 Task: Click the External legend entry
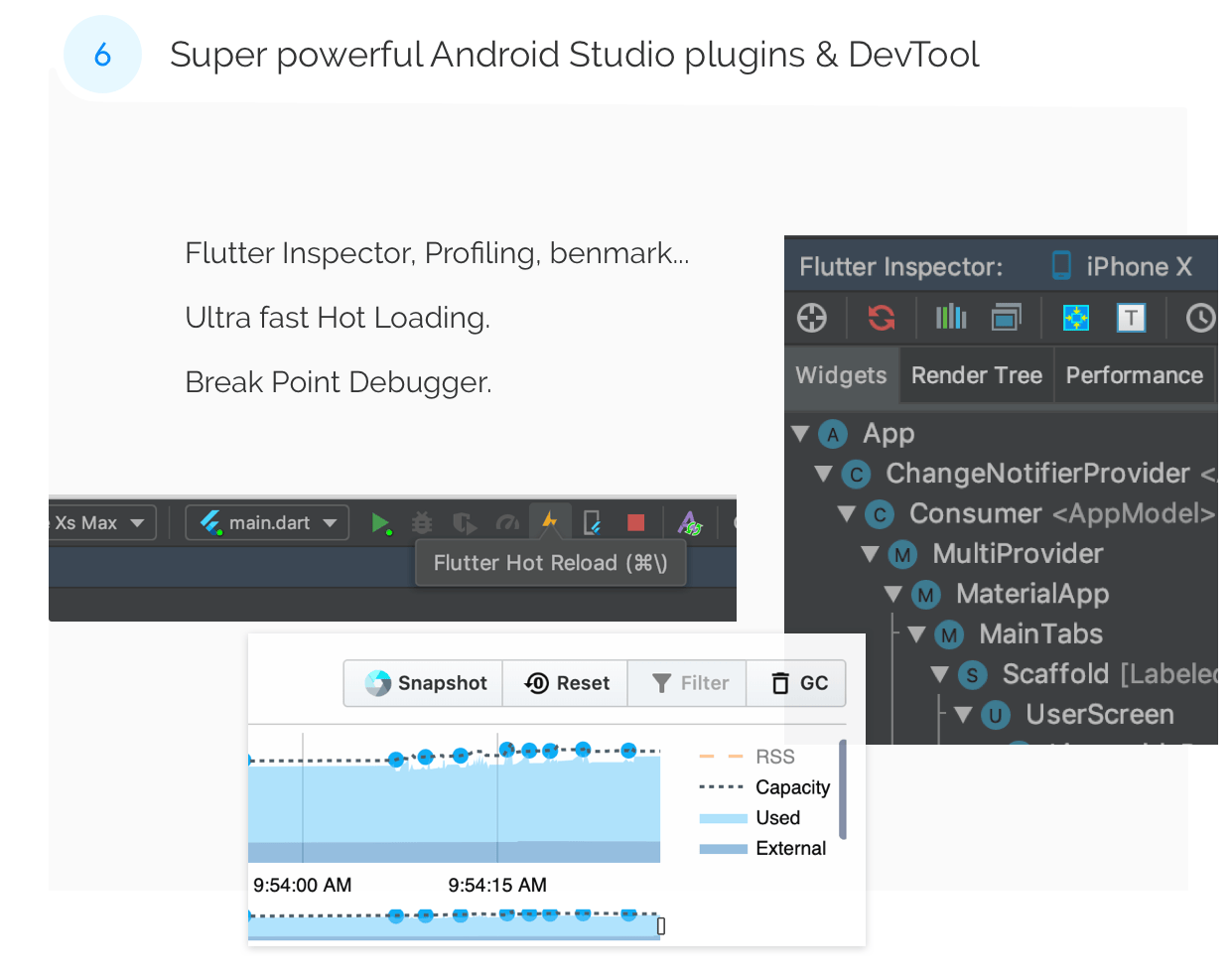pos(762,849)
